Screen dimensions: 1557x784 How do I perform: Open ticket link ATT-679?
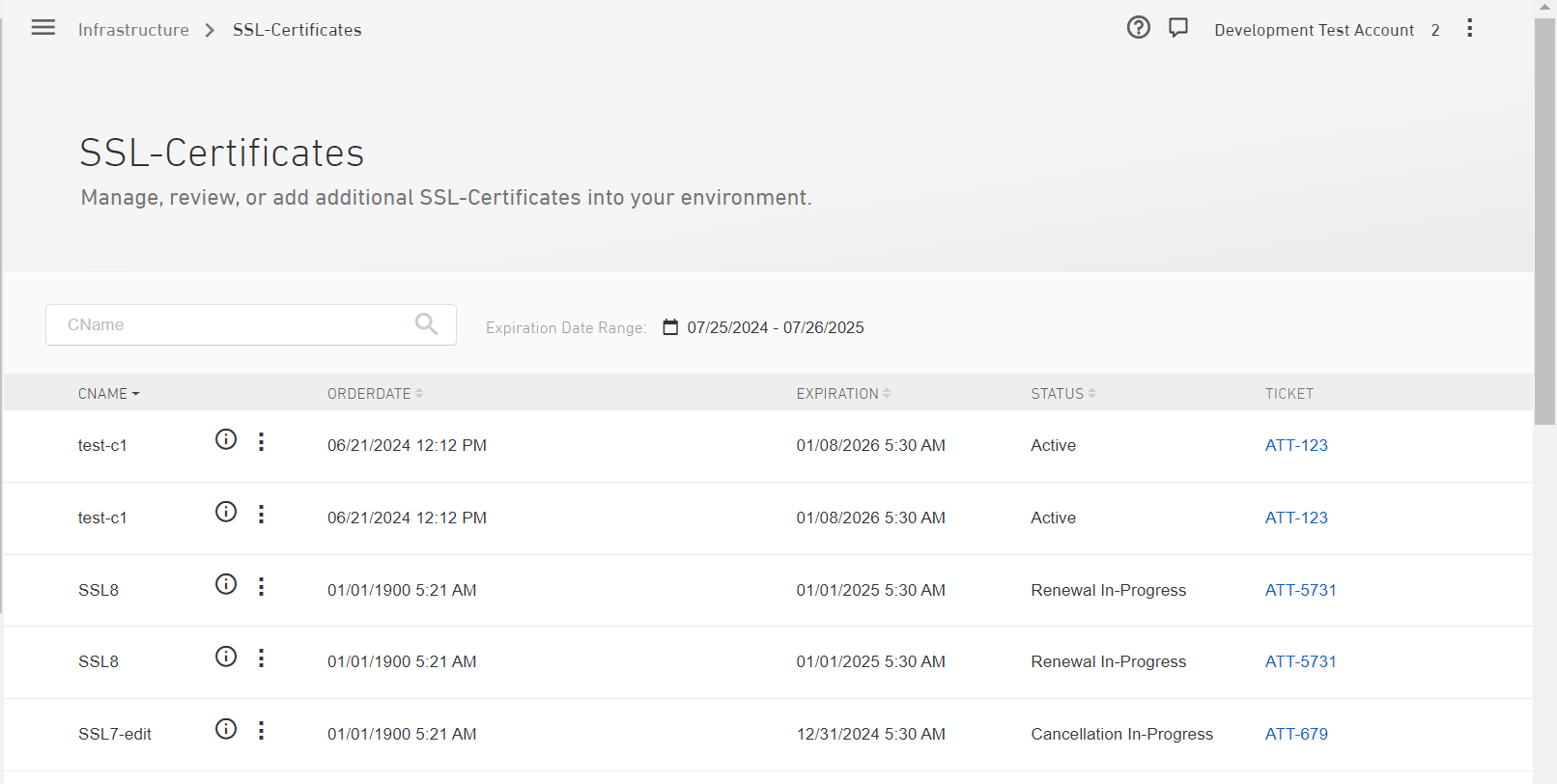[x=1296, y=734]
